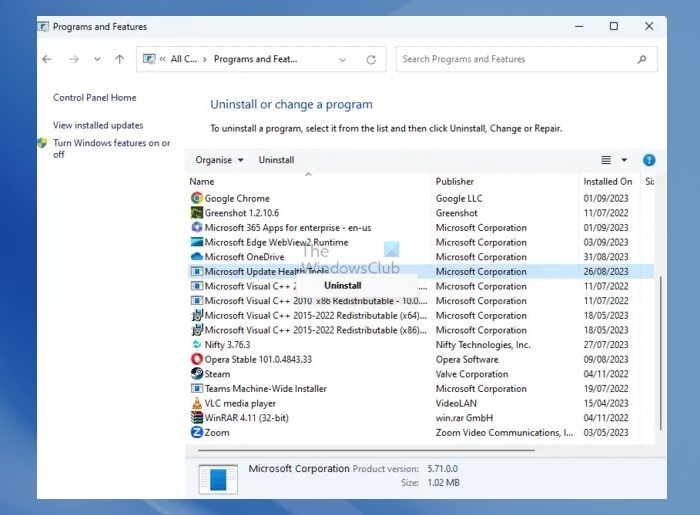The image size is (700, 515).
Task: Select the Microsoft OneDrive cloud icon
Action: pos(196,257)
